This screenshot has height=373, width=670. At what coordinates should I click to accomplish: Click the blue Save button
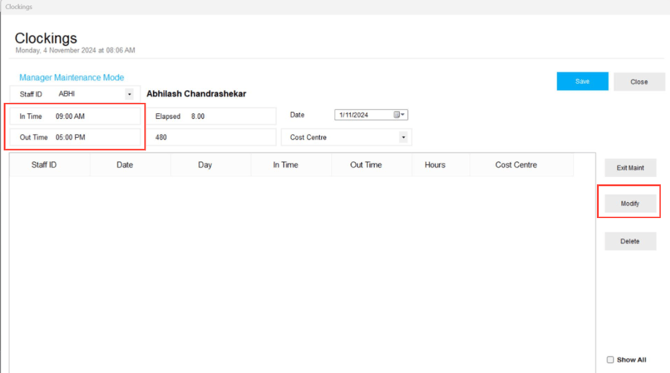(582, 81)
